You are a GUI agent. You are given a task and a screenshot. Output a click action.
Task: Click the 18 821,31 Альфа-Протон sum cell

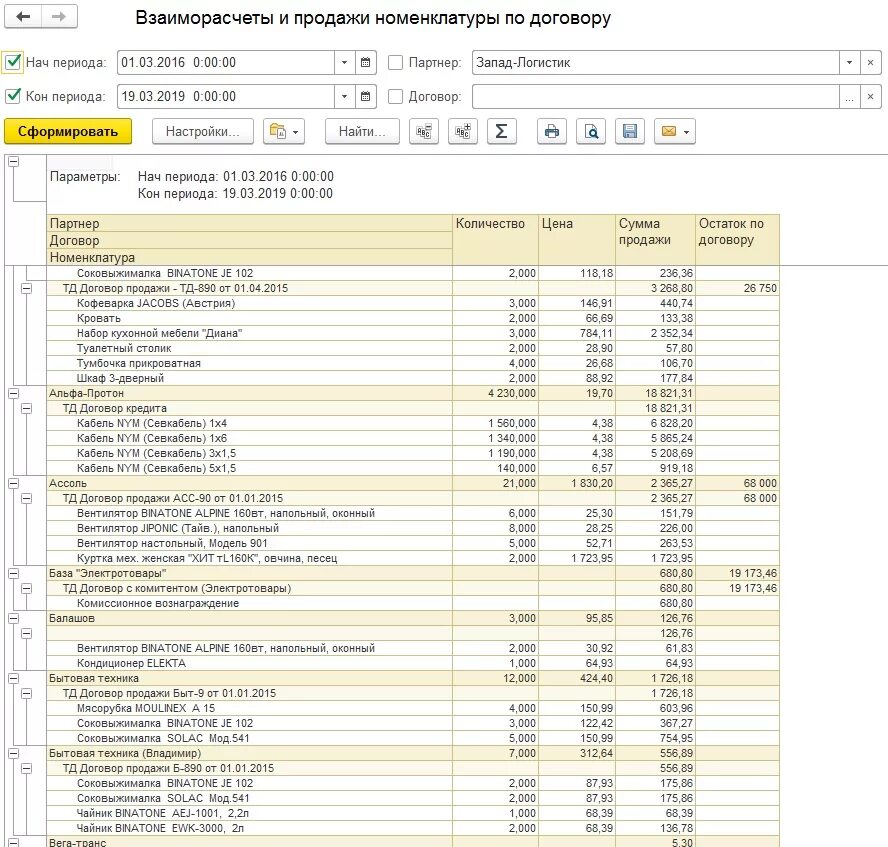point(655,393)
